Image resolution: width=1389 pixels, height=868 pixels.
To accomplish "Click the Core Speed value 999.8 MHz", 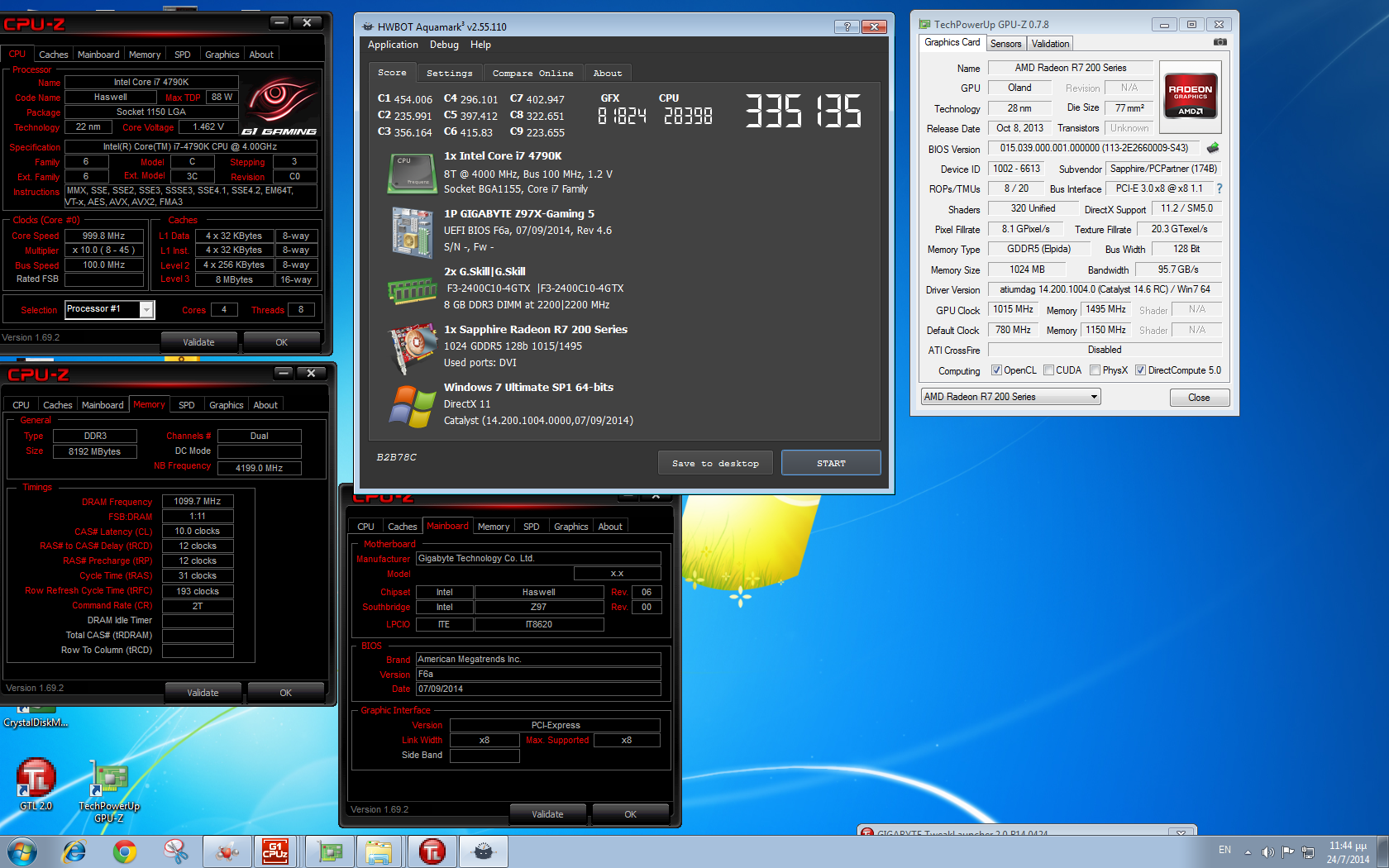I will [x=103, y=236].
